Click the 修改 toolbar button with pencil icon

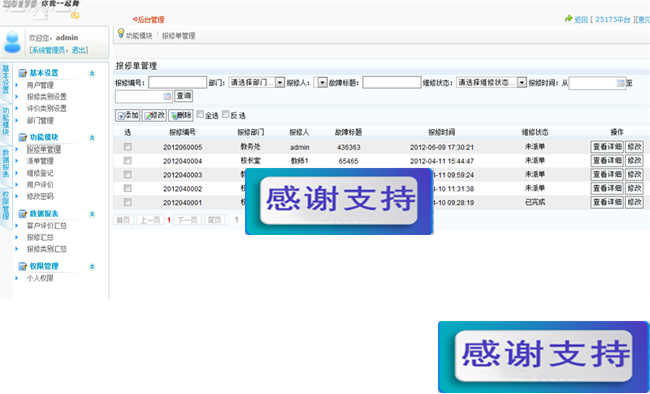pyautogui.click(x=154, y=115)
